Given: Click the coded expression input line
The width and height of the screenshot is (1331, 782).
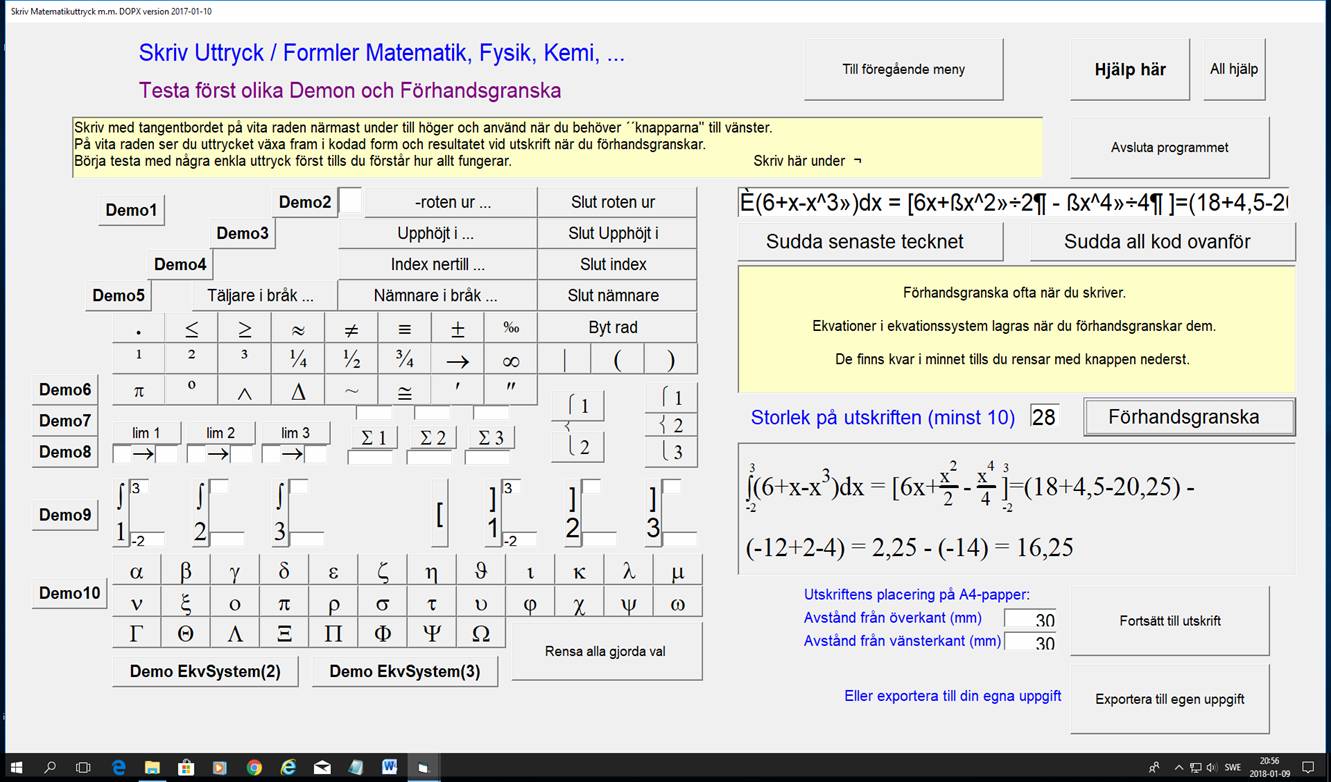Looking at the screenshot, I should click(x=1015, y=203).
